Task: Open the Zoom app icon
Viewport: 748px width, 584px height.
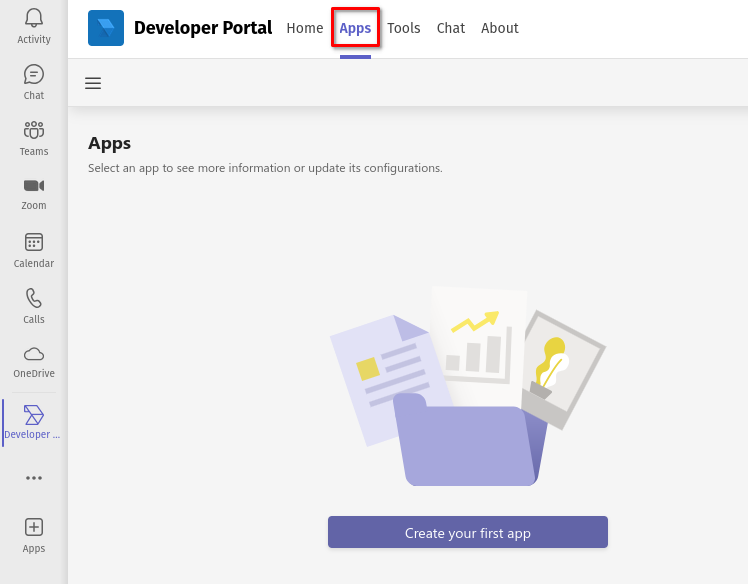Action: [x=34, y=186]
